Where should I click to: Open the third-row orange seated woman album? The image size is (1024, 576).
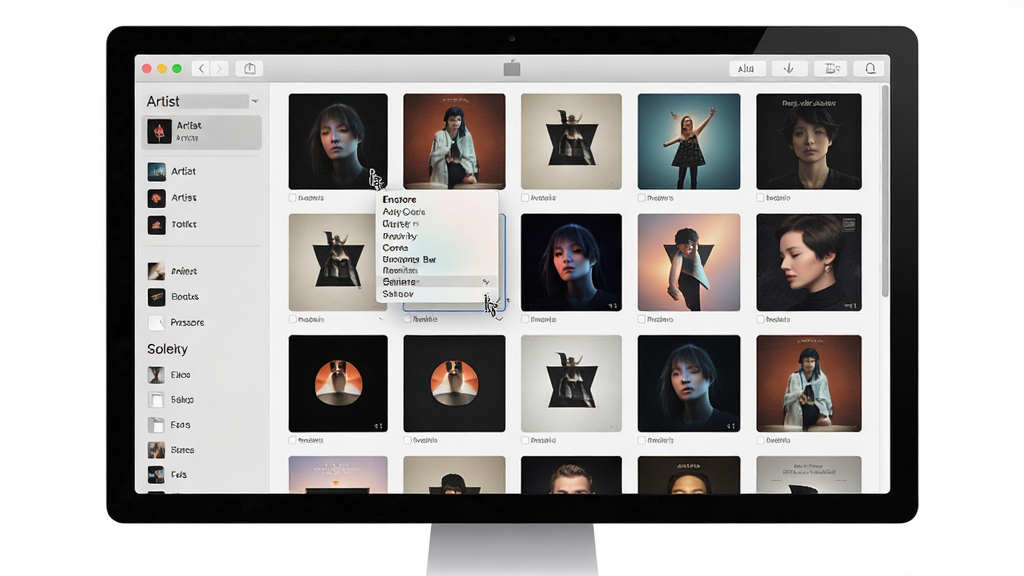[809, 384]
